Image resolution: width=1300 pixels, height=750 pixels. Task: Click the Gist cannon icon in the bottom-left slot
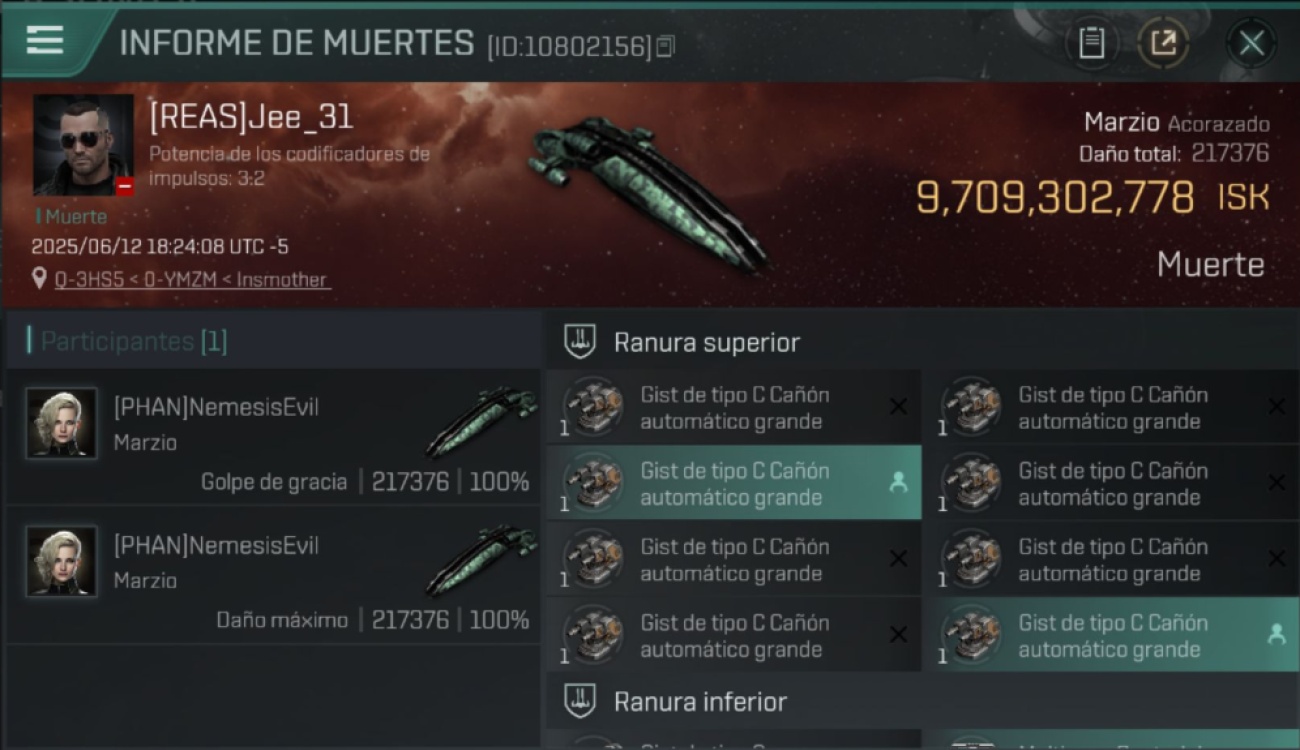pyautogui.click(x=593, y=635)
